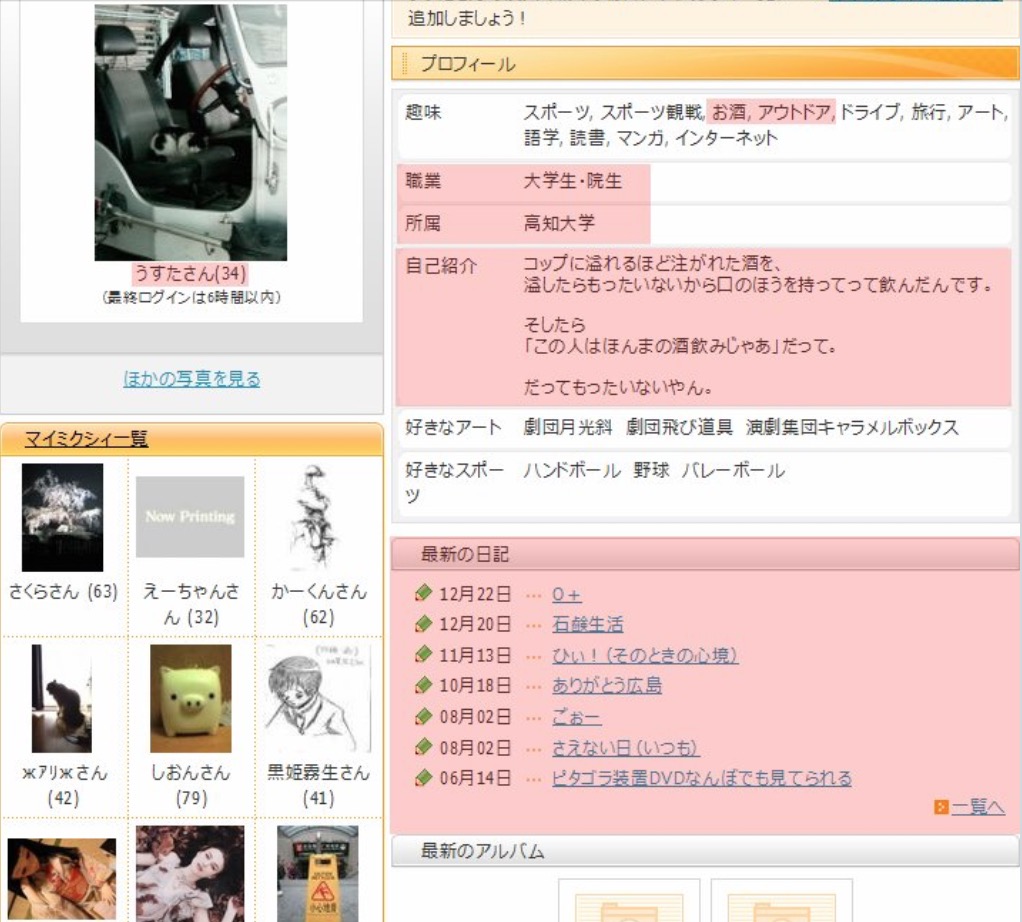Screen dimensions: 1022x922
Task: Click favorite art 演劇集団キャラメルボックス
Action: click(x=853, y=427)
